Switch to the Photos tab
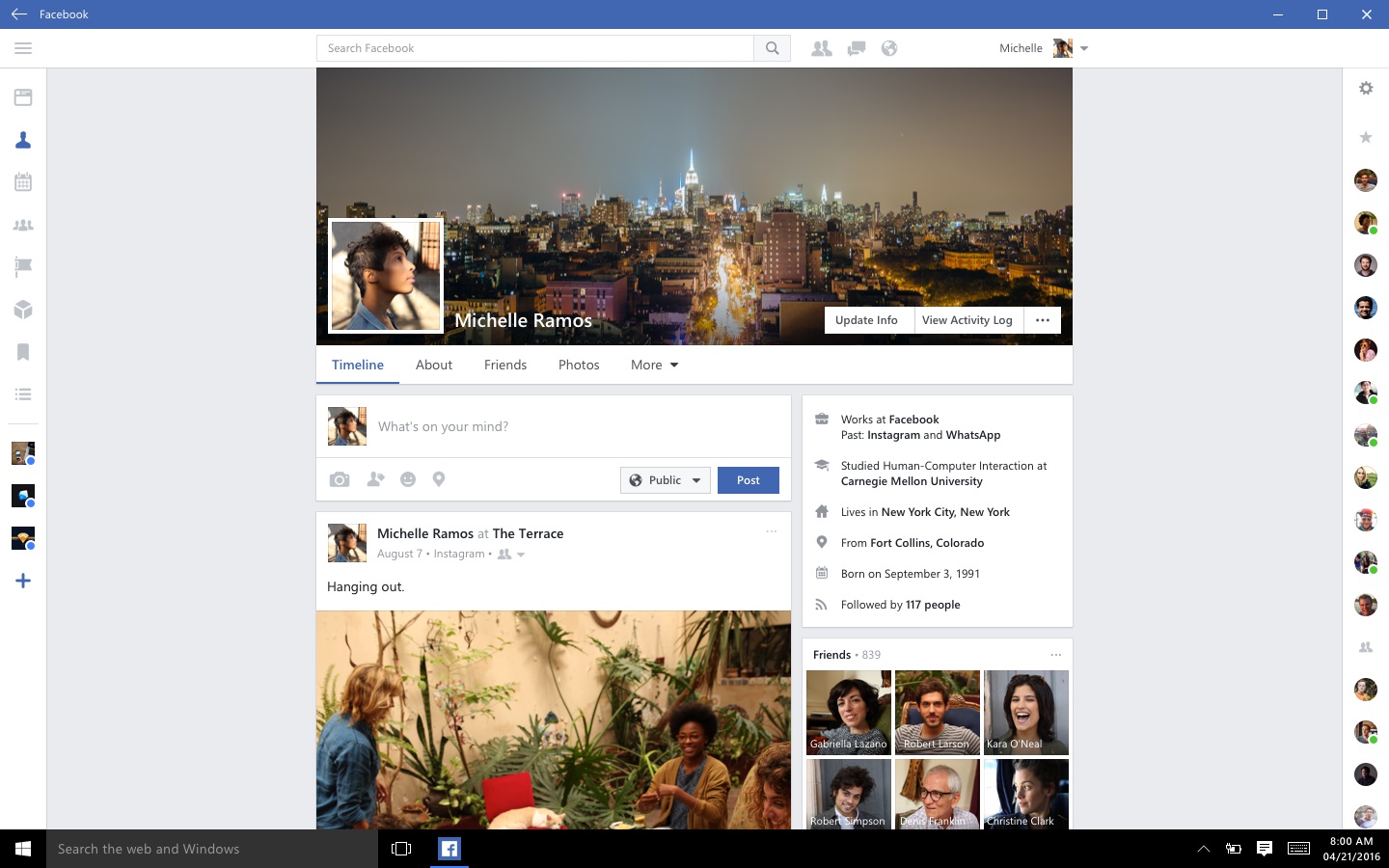 click(x=579, y=365)
